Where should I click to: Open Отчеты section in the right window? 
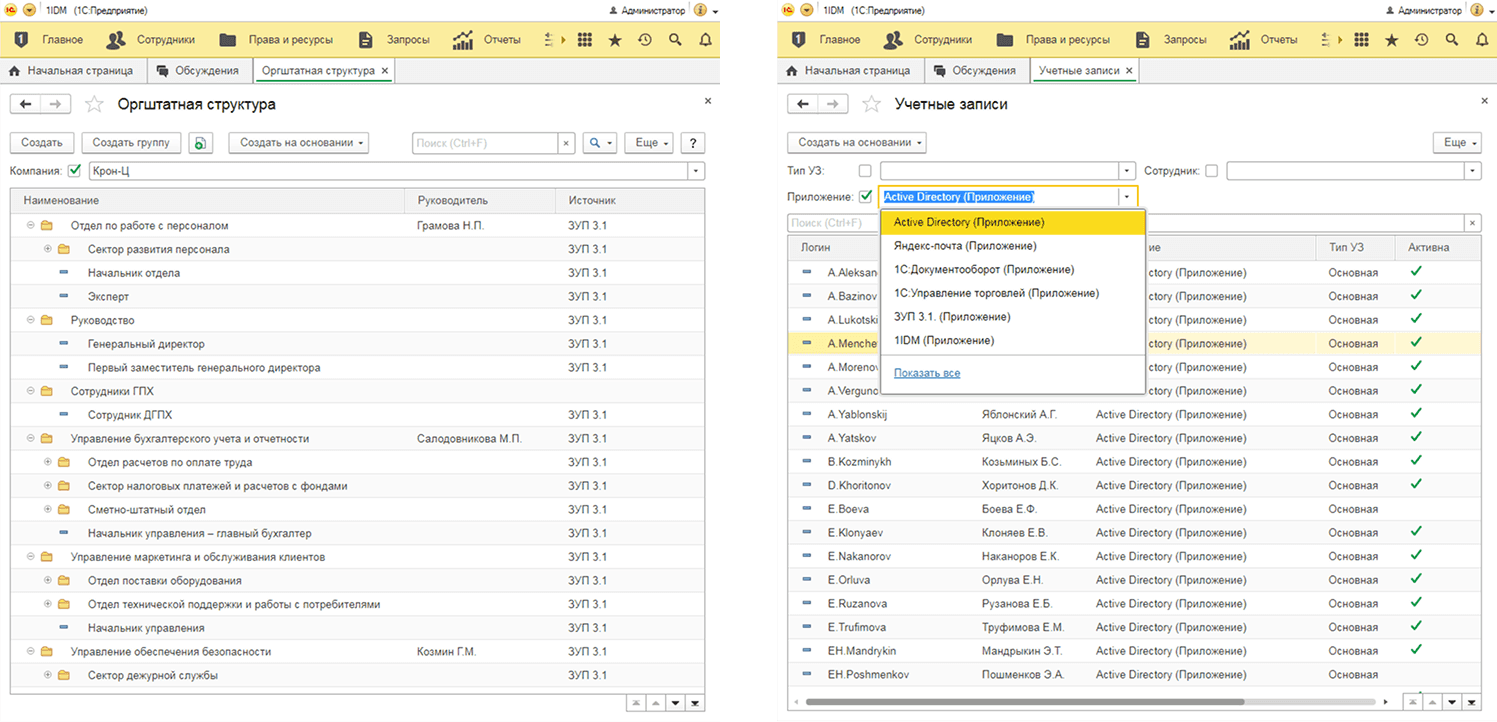click(x=1264, y=40)
